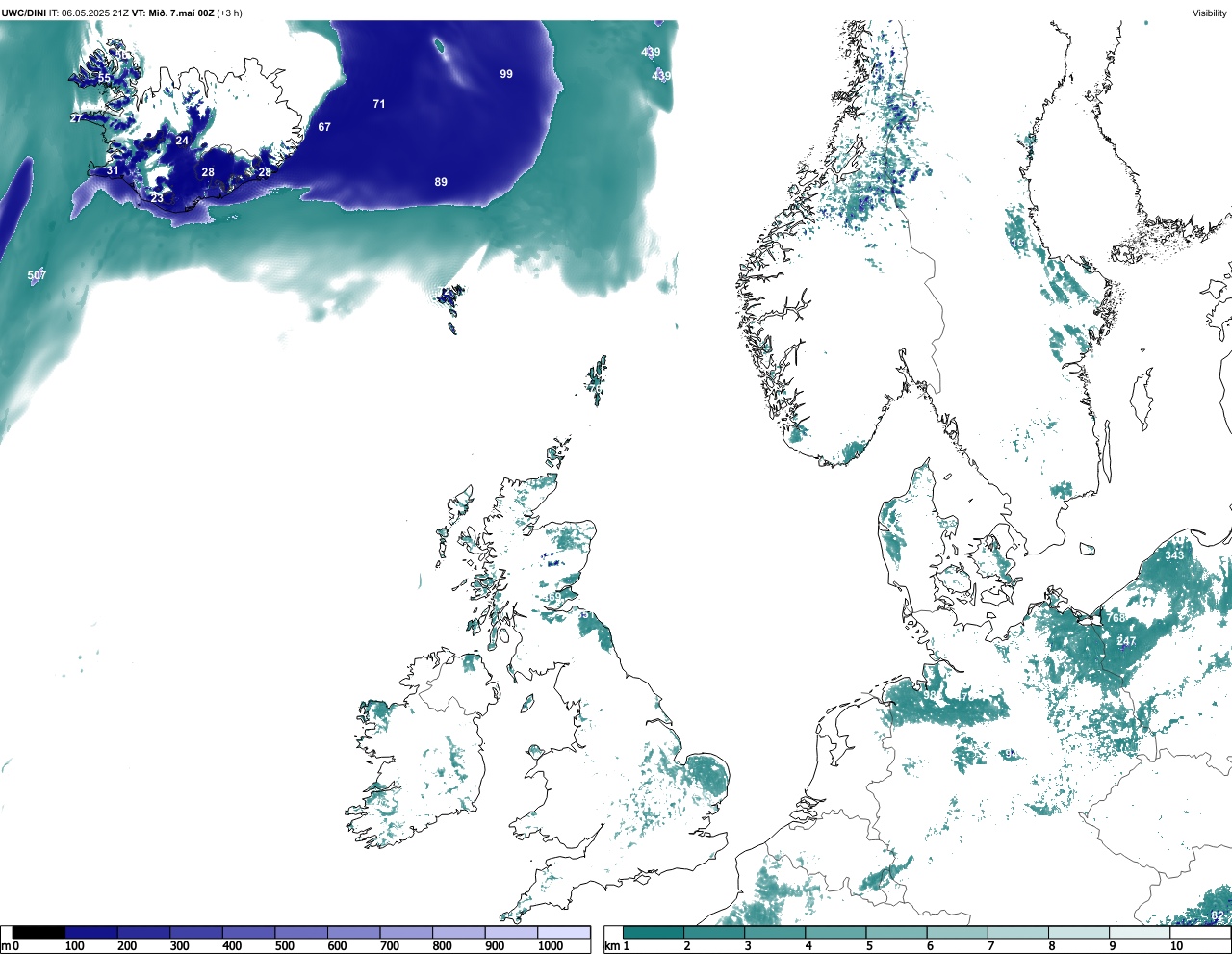Click the km unit label
Screen dimensions: 1232x954
[x=613, y=946]
